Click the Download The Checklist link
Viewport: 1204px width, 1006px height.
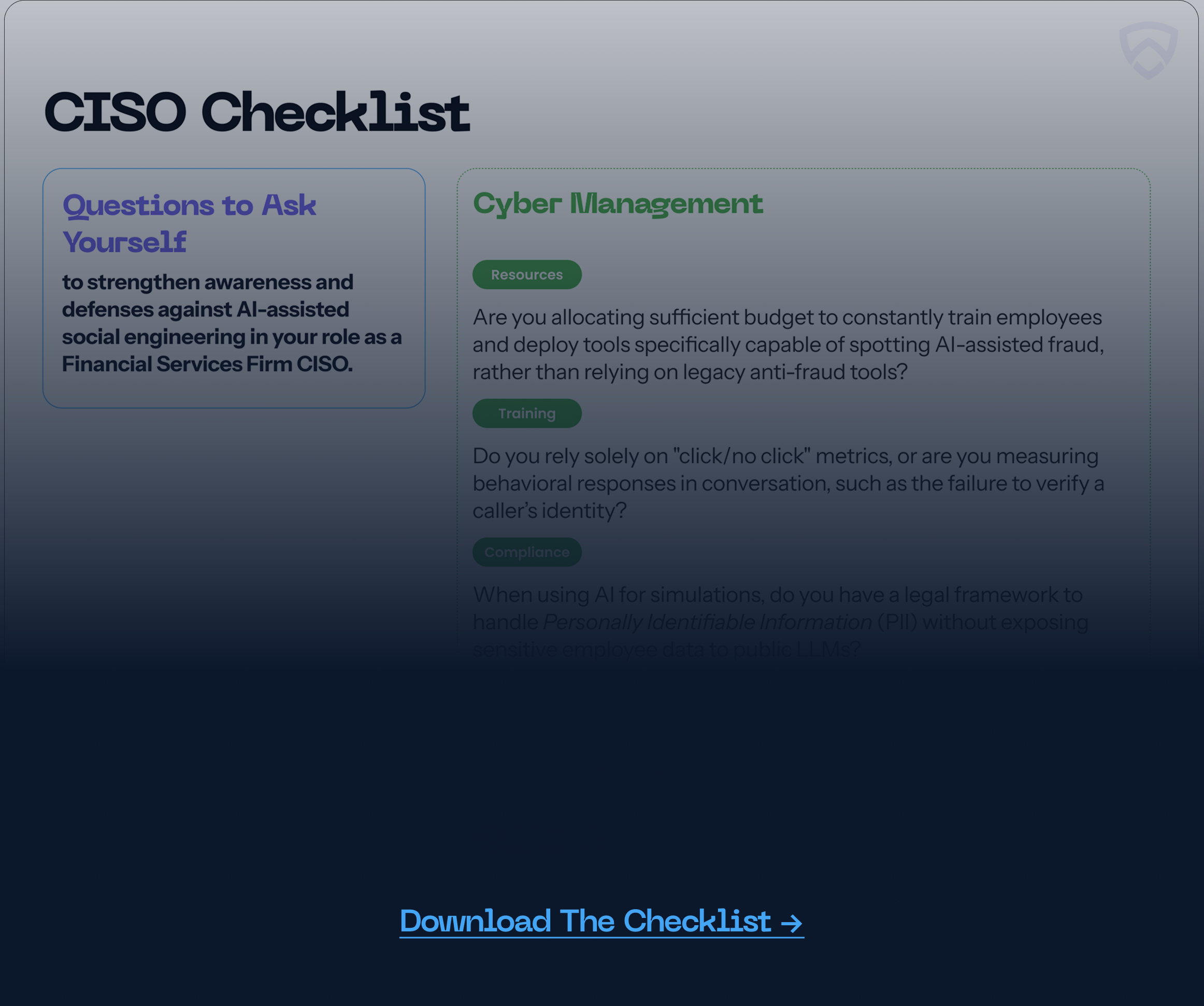pyautogui.click(x=585, y=921)
